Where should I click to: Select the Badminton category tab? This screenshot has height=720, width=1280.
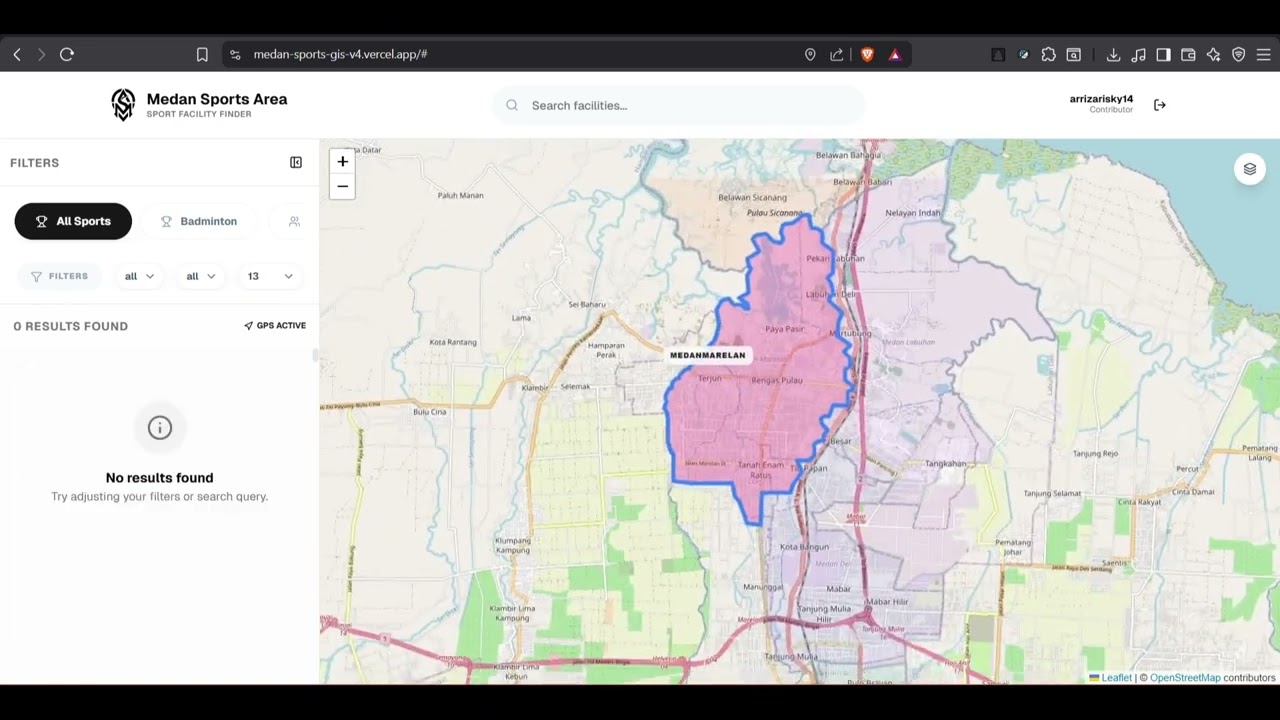pyautogui.click(x=199, y=221)
